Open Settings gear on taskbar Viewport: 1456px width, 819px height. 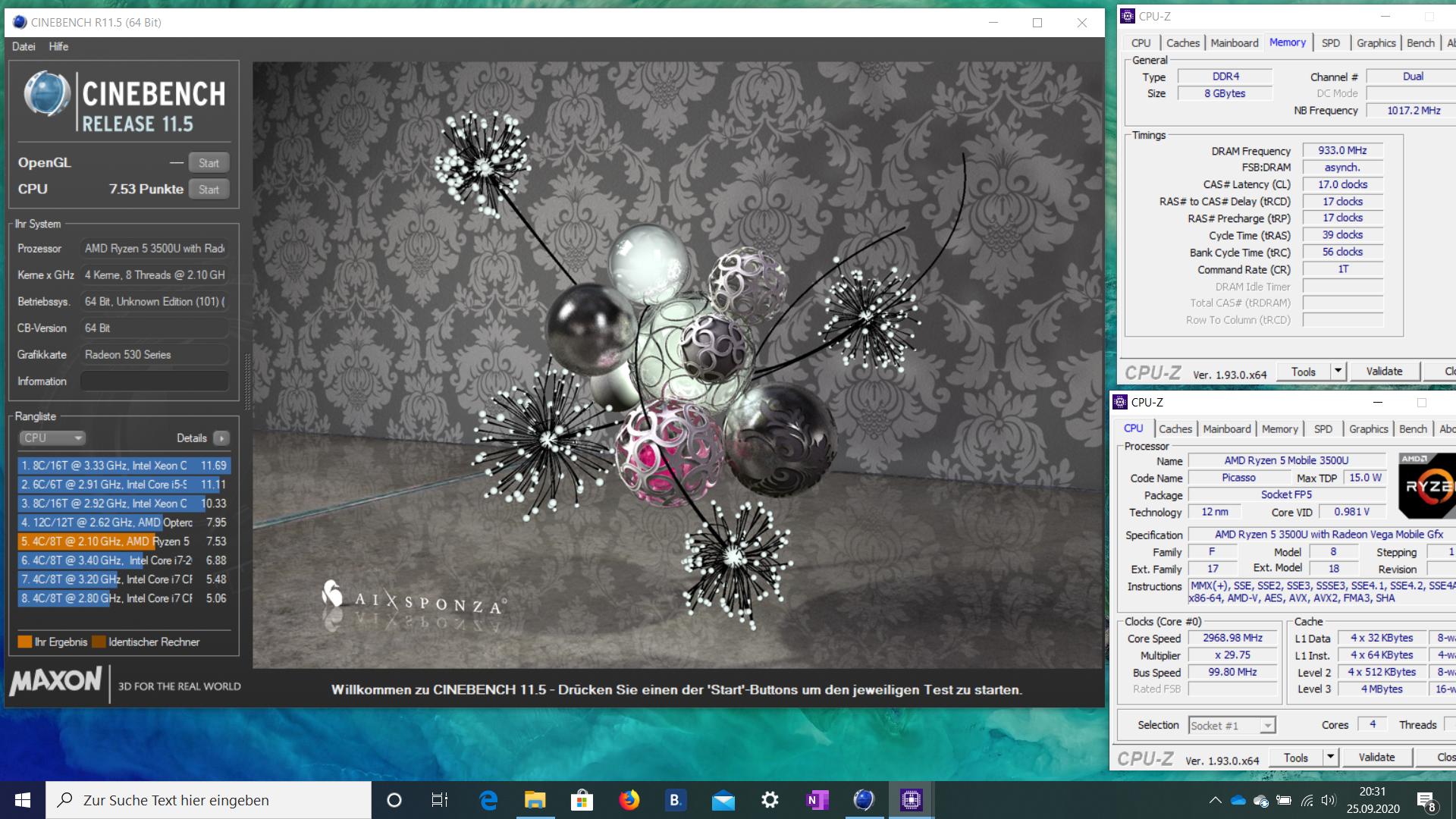pyautogui.click(x=770, y=800)
